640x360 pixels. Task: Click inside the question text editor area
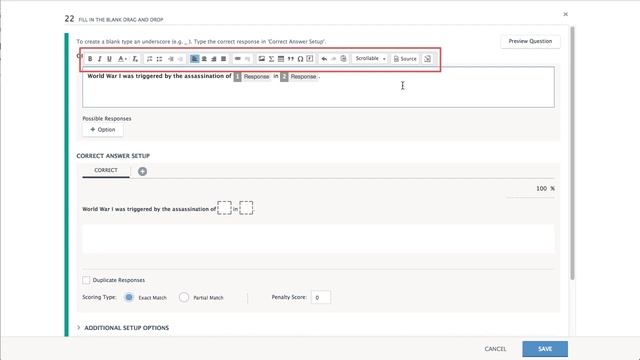[318, 87]
